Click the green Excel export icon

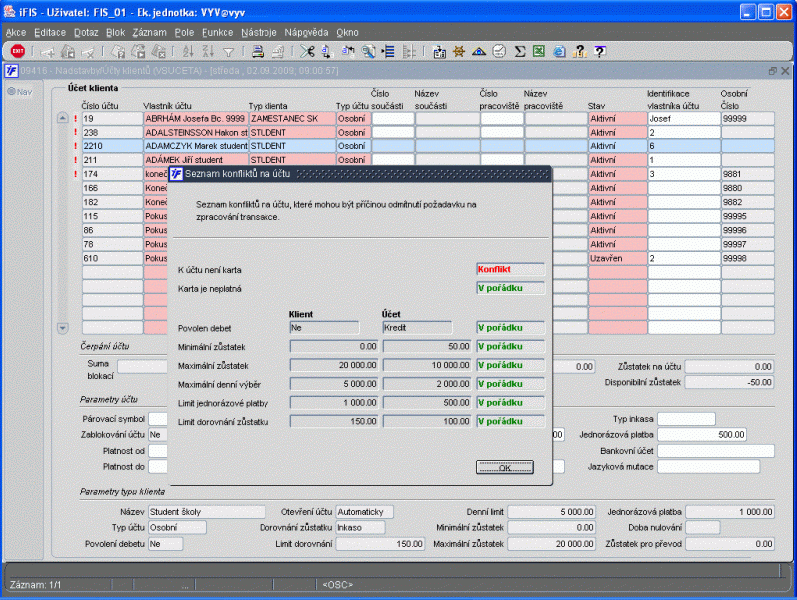point(538,51)
